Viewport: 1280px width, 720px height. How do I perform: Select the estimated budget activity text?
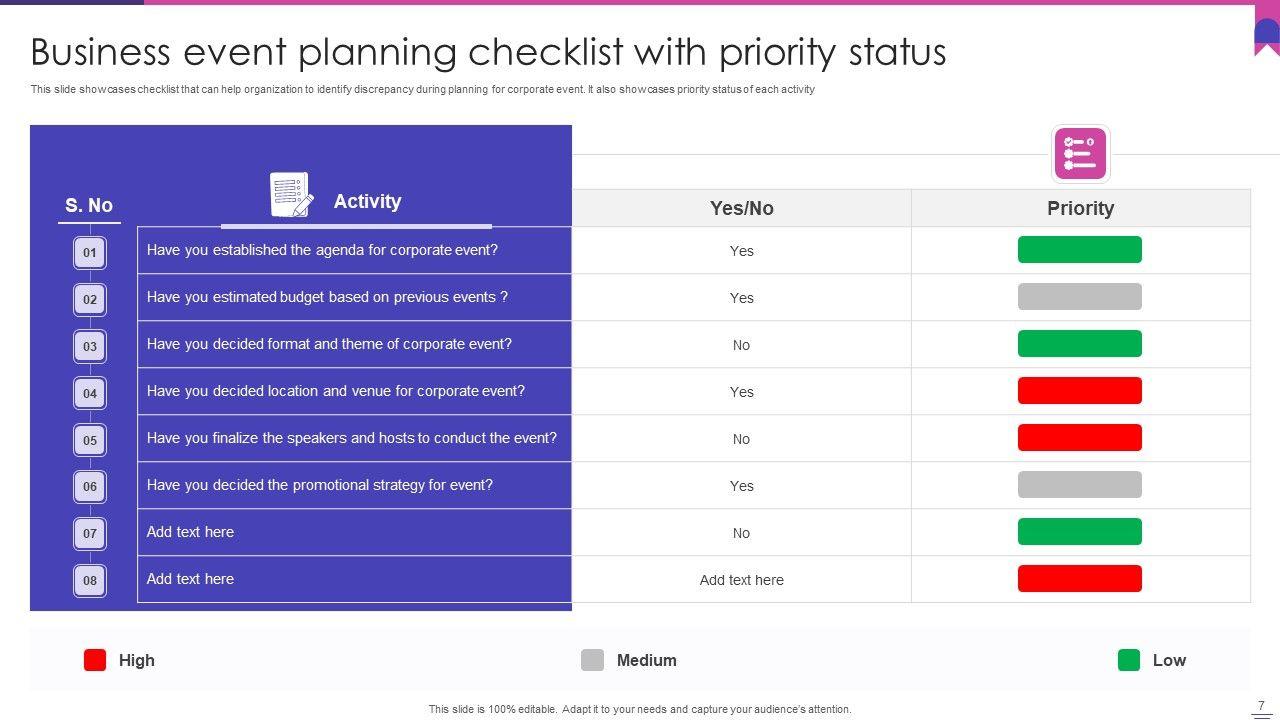[327, 297]
